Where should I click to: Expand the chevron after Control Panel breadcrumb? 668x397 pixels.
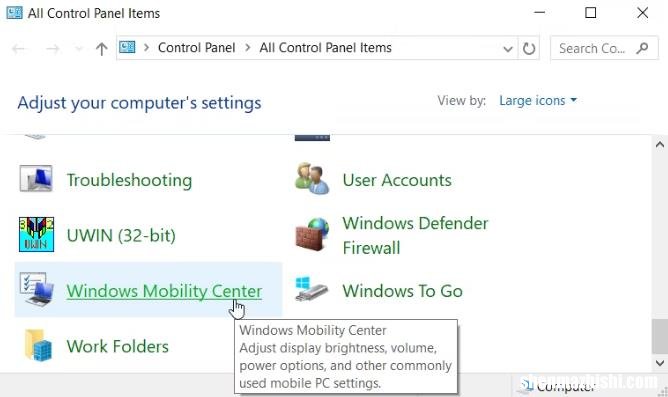click(x=248, y=48)
